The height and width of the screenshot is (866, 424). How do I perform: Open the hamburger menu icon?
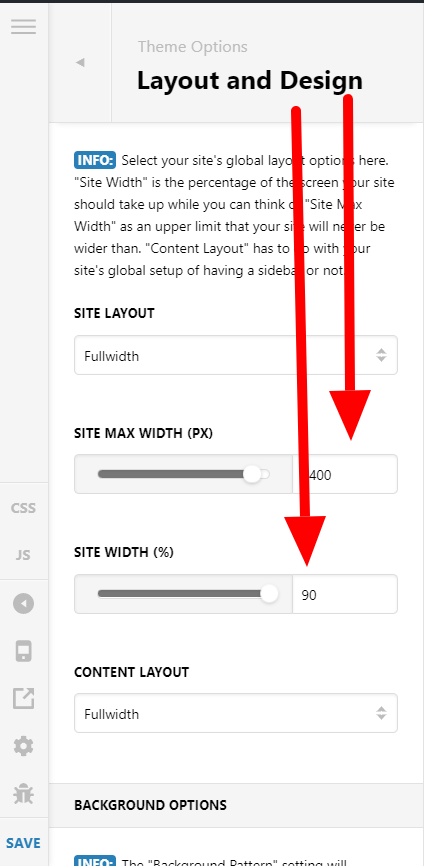(24, 27)
